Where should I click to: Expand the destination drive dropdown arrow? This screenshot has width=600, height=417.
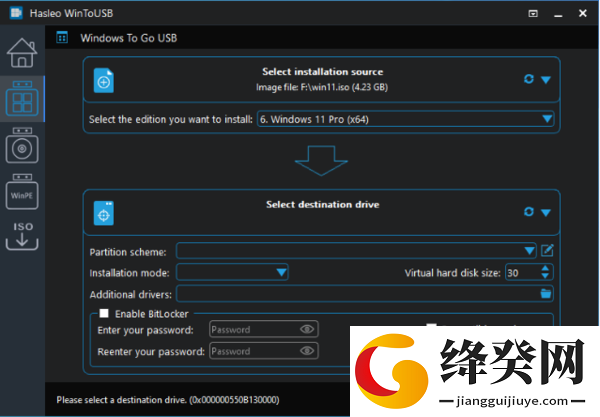coord(546,212)
